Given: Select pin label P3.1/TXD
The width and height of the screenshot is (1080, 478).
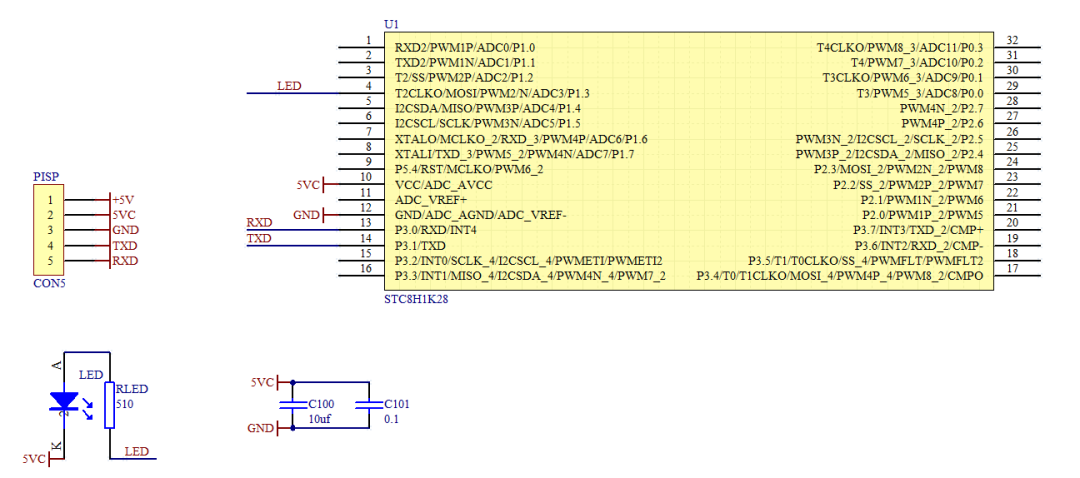Looking at the screenshot, I should 420,245.
